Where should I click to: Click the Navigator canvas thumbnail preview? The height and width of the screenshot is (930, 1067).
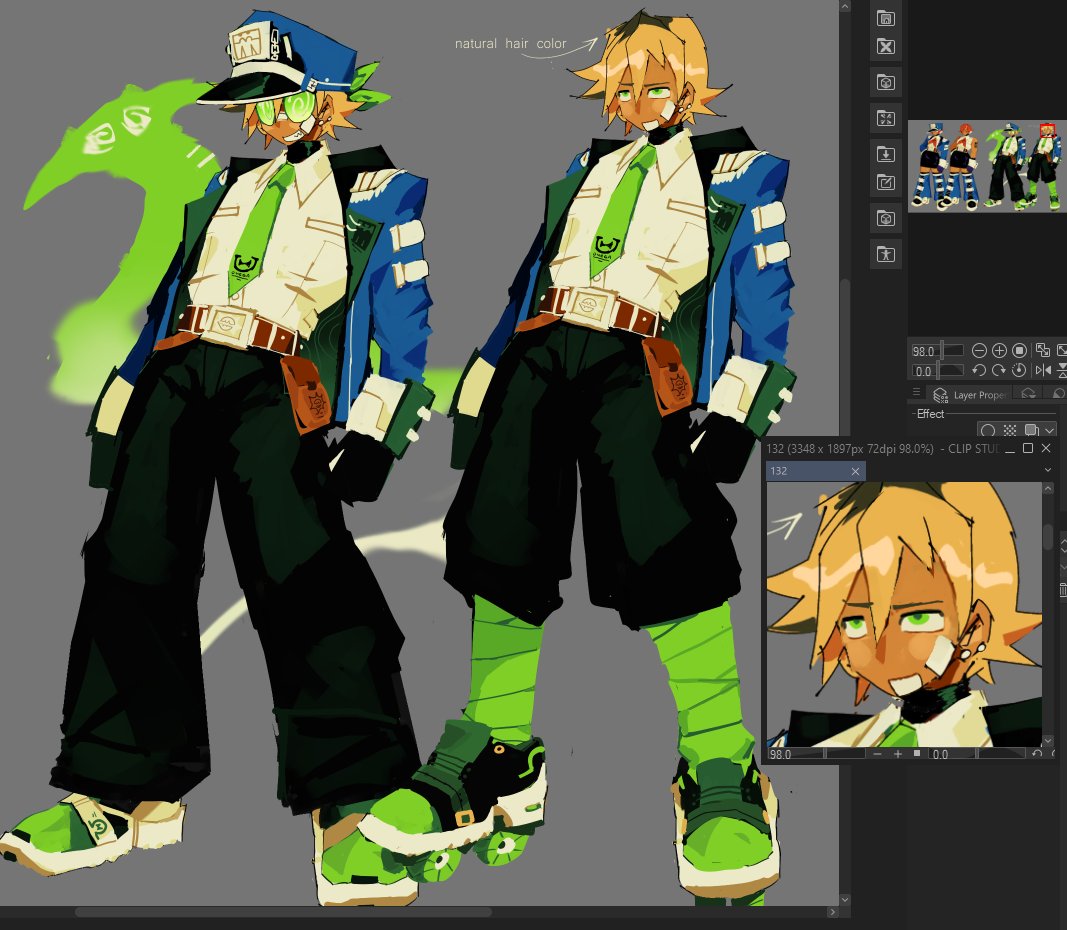point(987,166)
